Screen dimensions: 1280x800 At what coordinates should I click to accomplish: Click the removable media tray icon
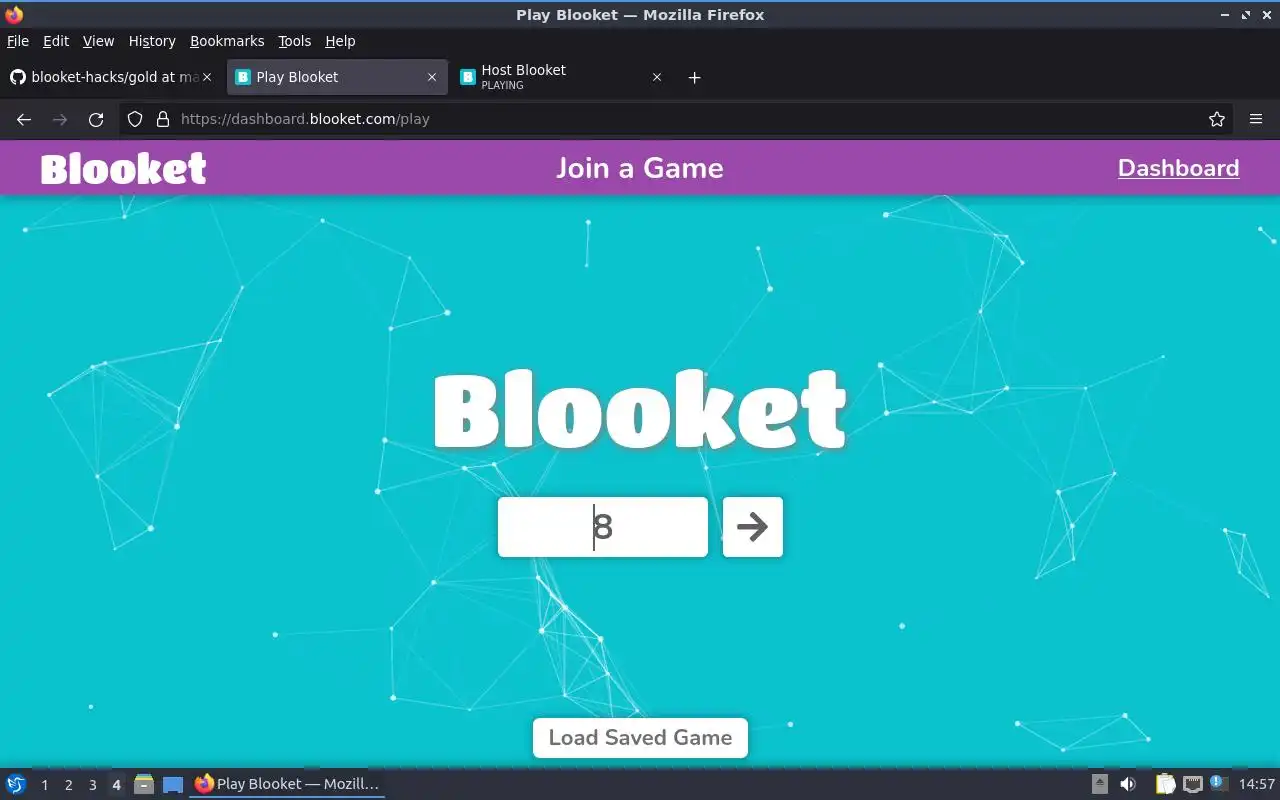click(1100, 784)
